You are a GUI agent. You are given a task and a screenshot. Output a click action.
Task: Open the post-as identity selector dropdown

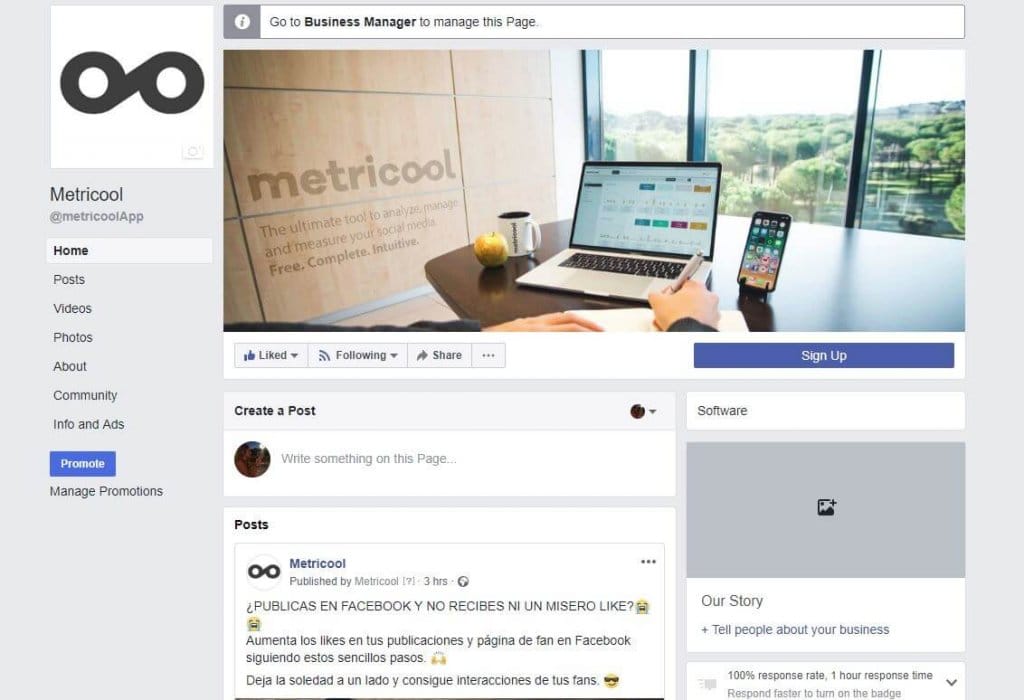(x=643, y=411)
